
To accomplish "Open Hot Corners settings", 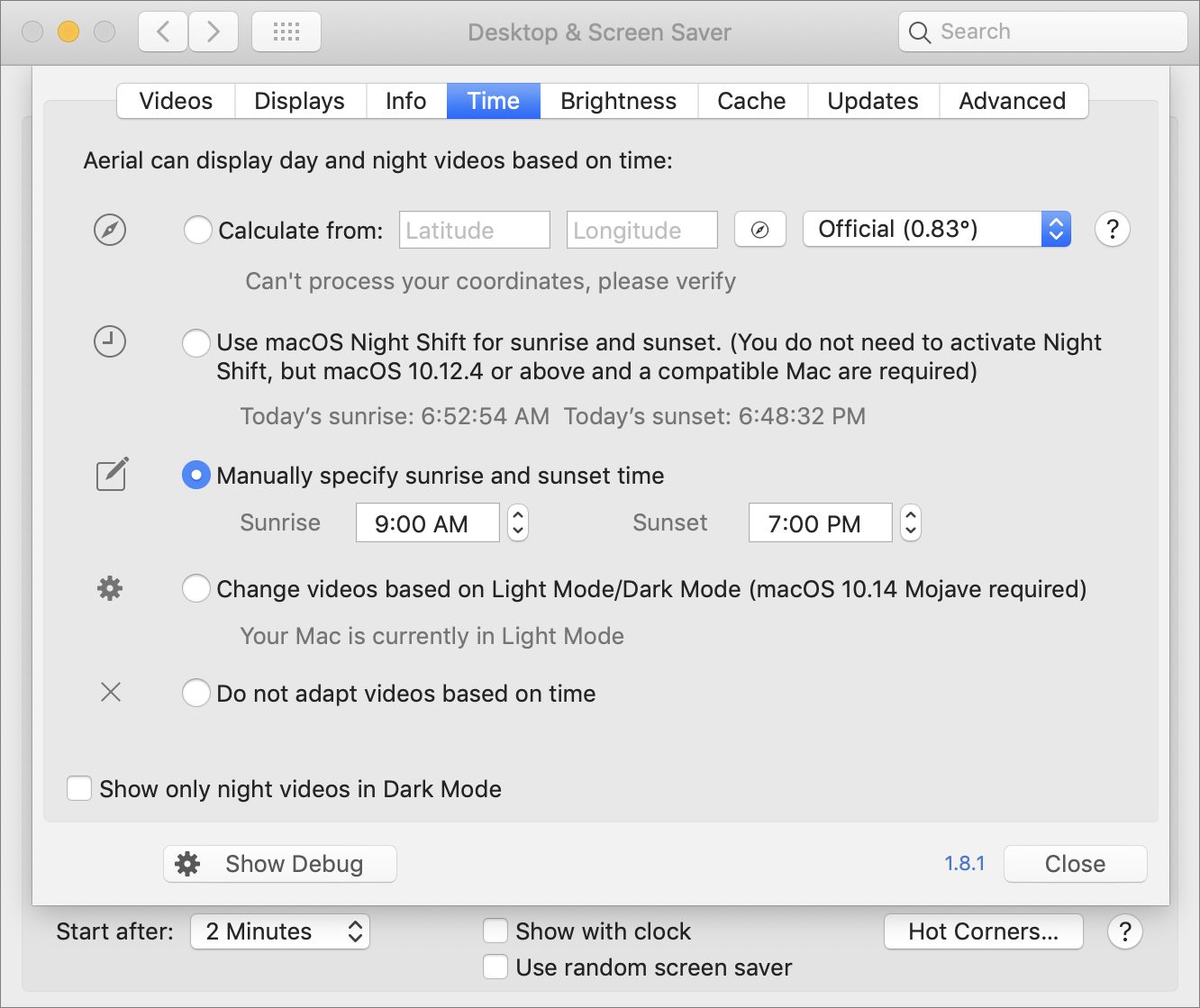I will coord(983,931).
